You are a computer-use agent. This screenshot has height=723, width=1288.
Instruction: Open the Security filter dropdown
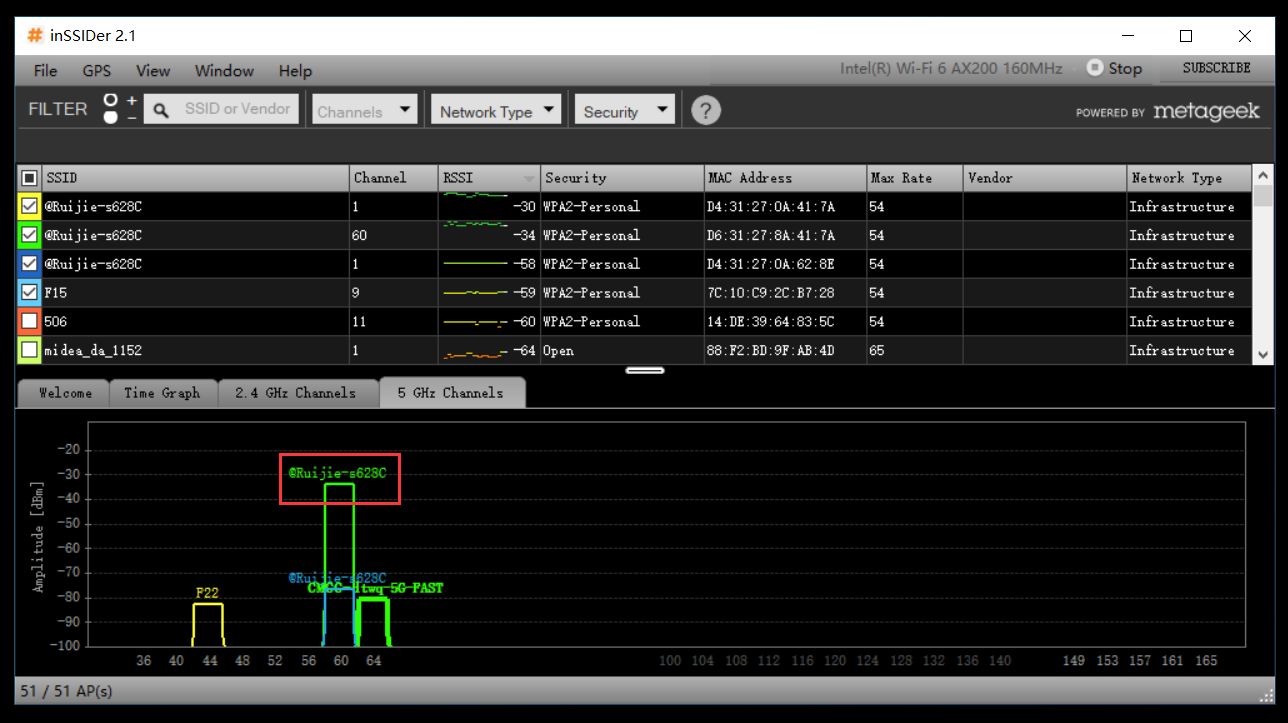pyautogui.click(x=625, y=110)
